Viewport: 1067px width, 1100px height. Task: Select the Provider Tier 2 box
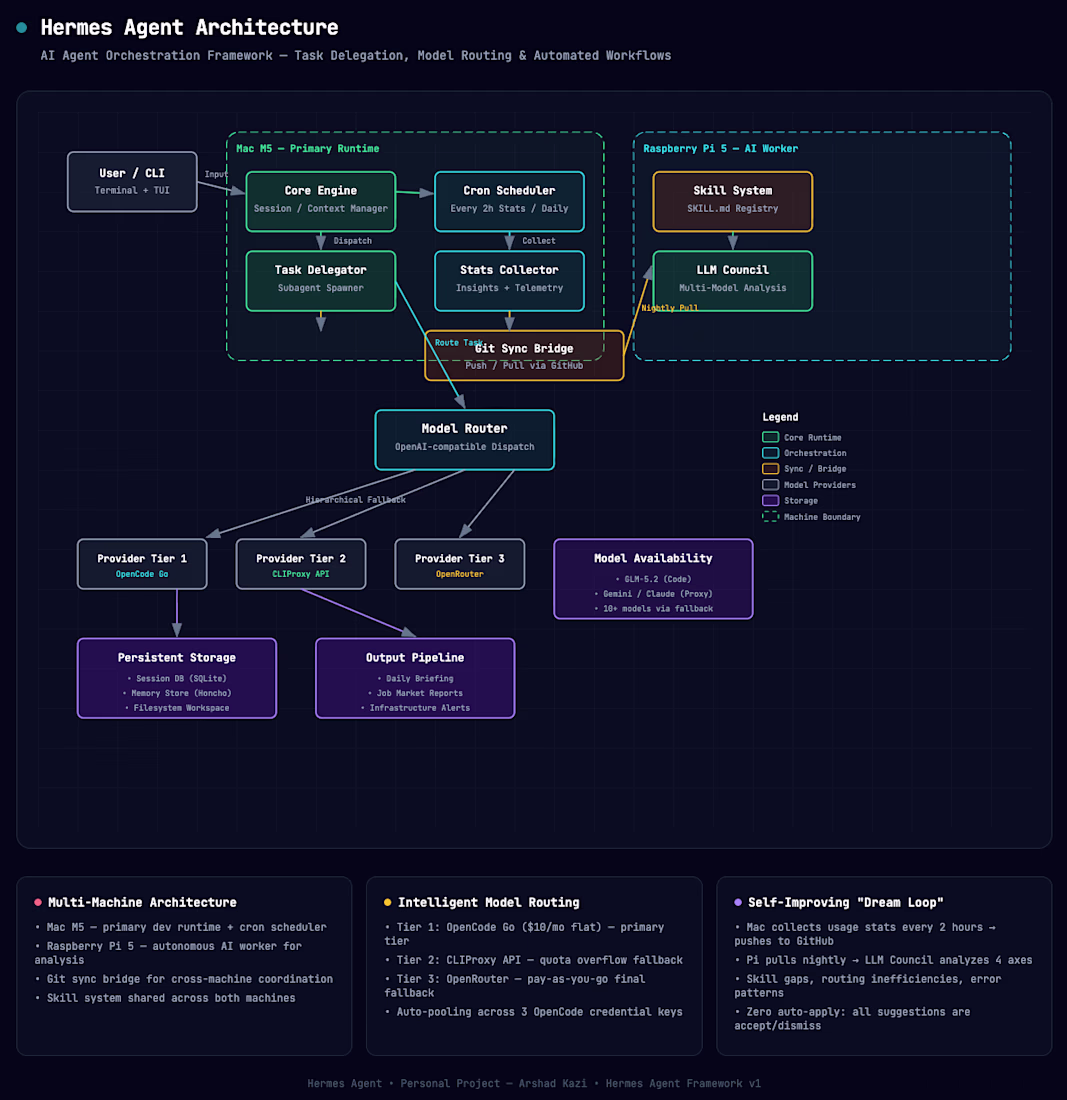tap(301, 564)
